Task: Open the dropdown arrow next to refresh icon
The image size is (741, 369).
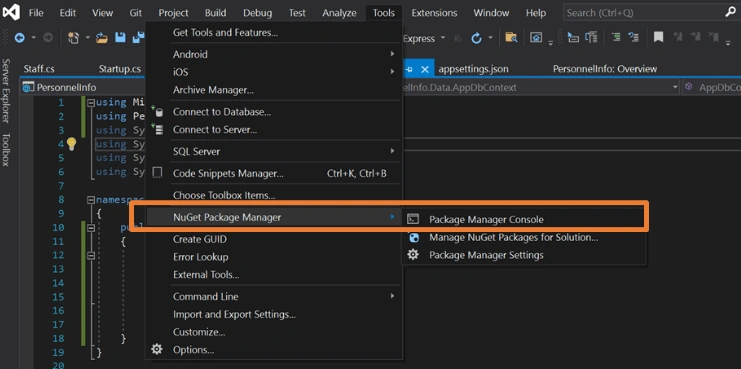Action: 491,38
